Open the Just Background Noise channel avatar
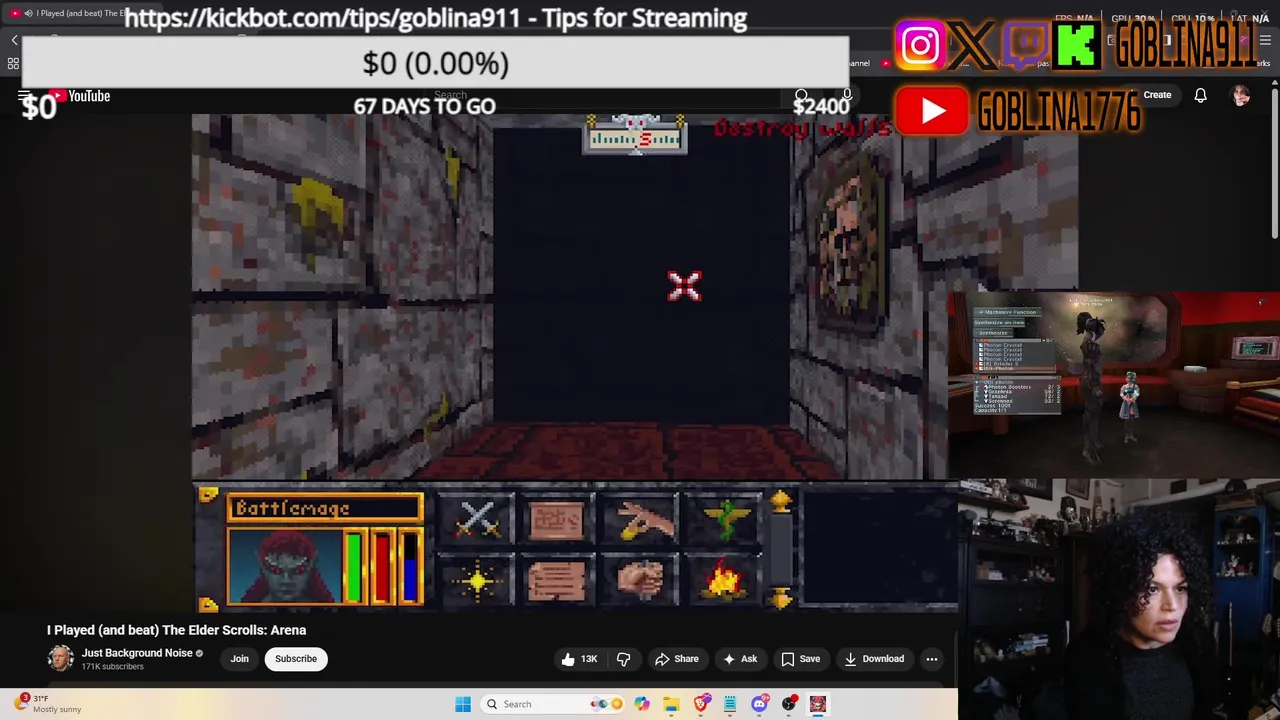Screen dimensions: 1280x720 (60, 658)
